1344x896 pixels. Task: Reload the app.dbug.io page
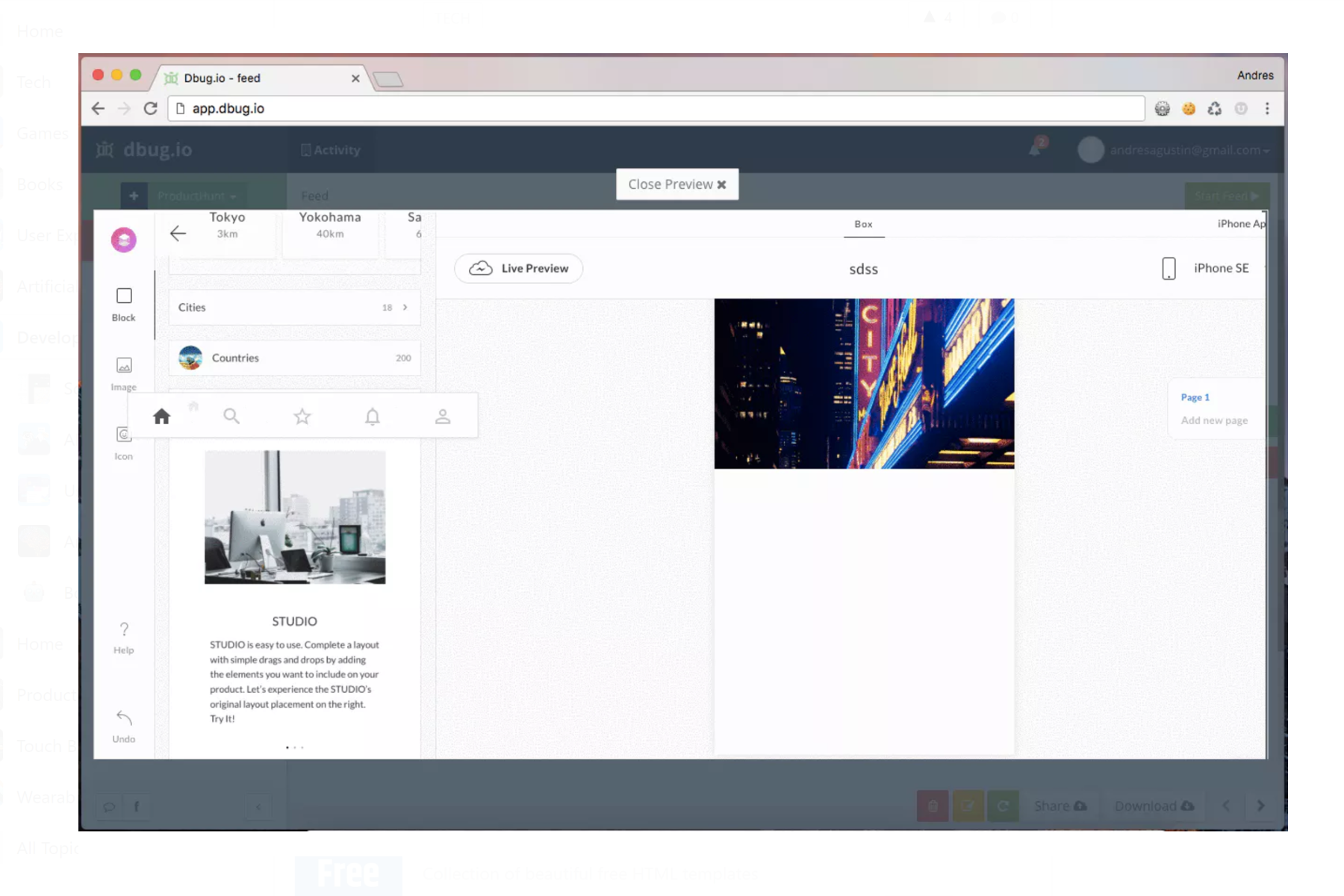click(151, 108)
